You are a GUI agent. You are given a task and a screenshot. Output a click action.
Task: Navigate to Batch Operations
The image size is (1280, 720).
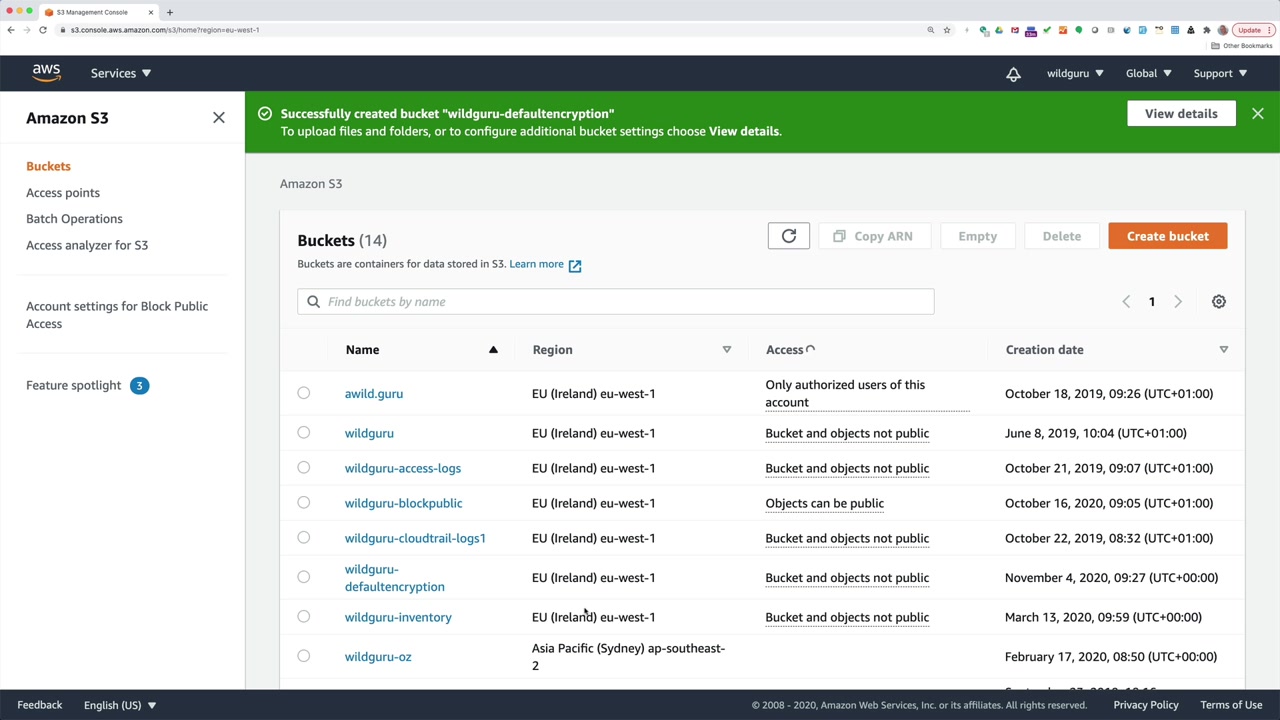pos(74,219)
